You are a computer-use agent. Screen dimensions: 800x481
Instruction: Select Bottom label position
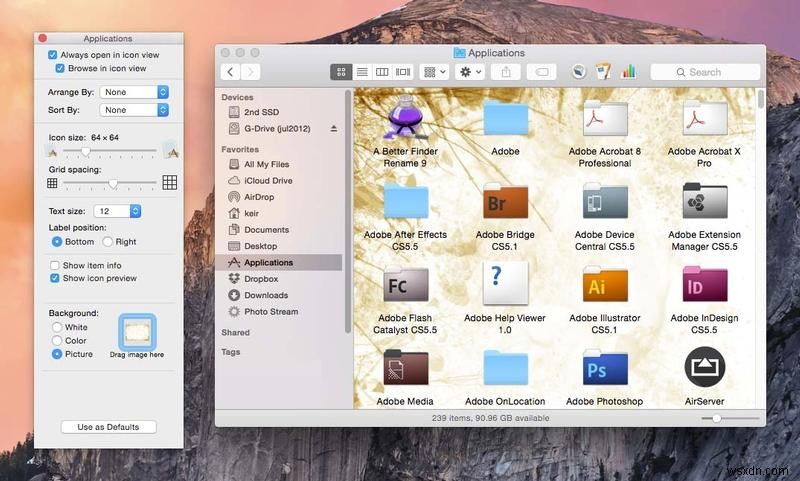57,241
